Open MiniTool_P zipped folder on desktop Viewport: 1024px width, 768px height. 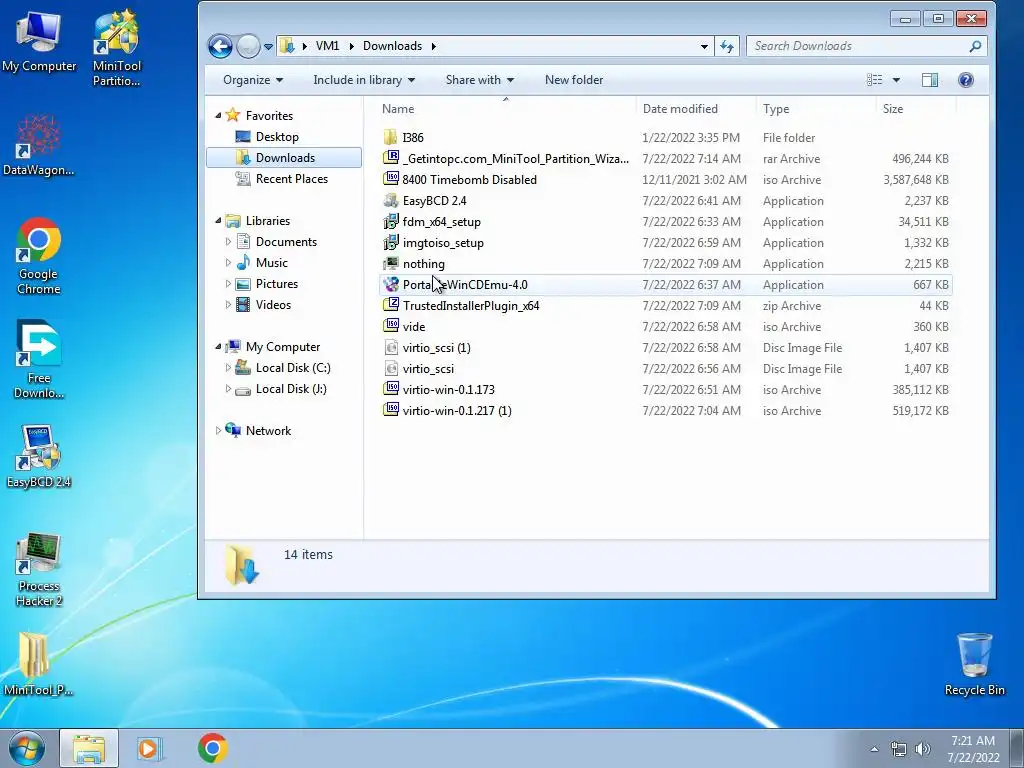39,664
